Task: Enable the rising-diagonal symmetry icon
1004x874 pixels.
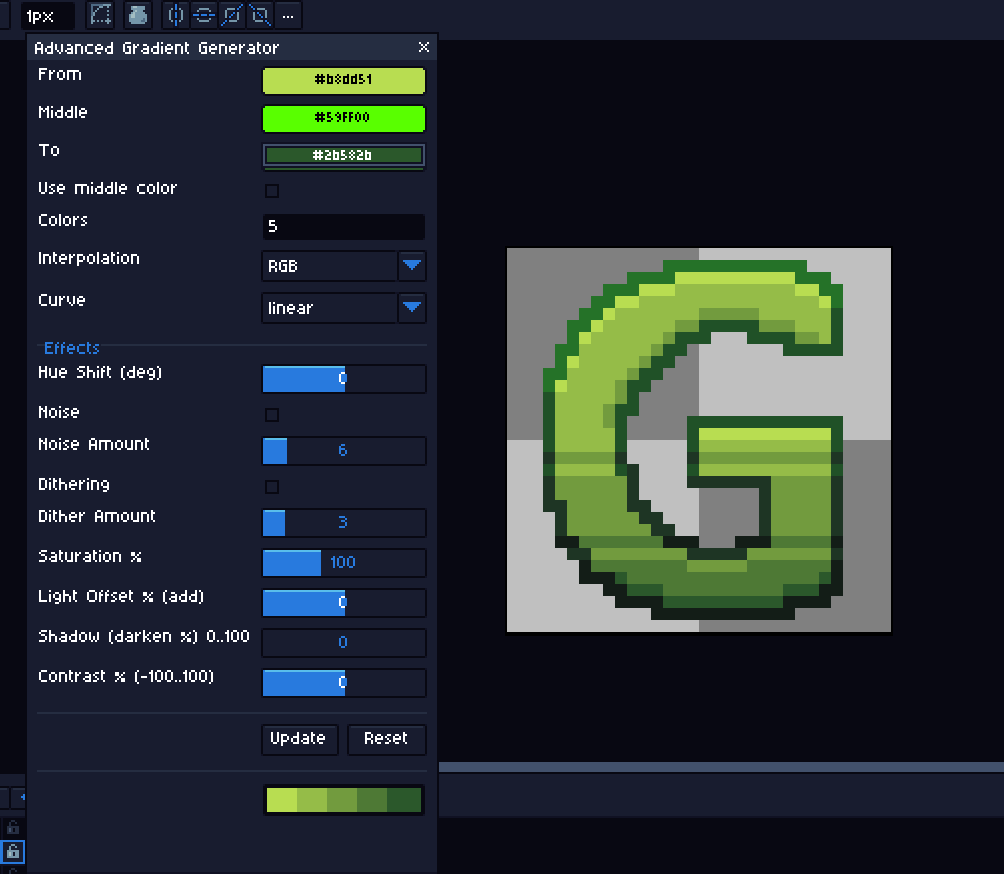Action: pos(232,15)
